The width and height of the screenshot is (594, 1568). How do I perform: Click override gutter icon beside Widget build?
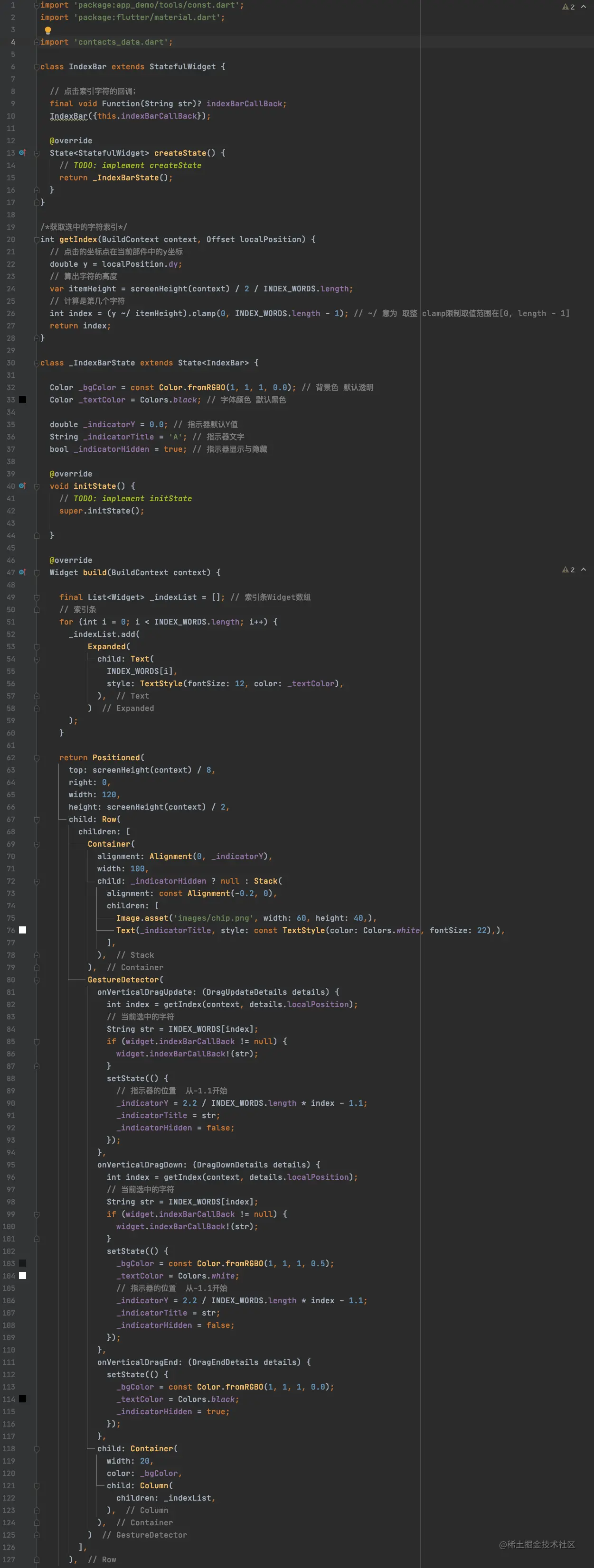pos(22,572)
